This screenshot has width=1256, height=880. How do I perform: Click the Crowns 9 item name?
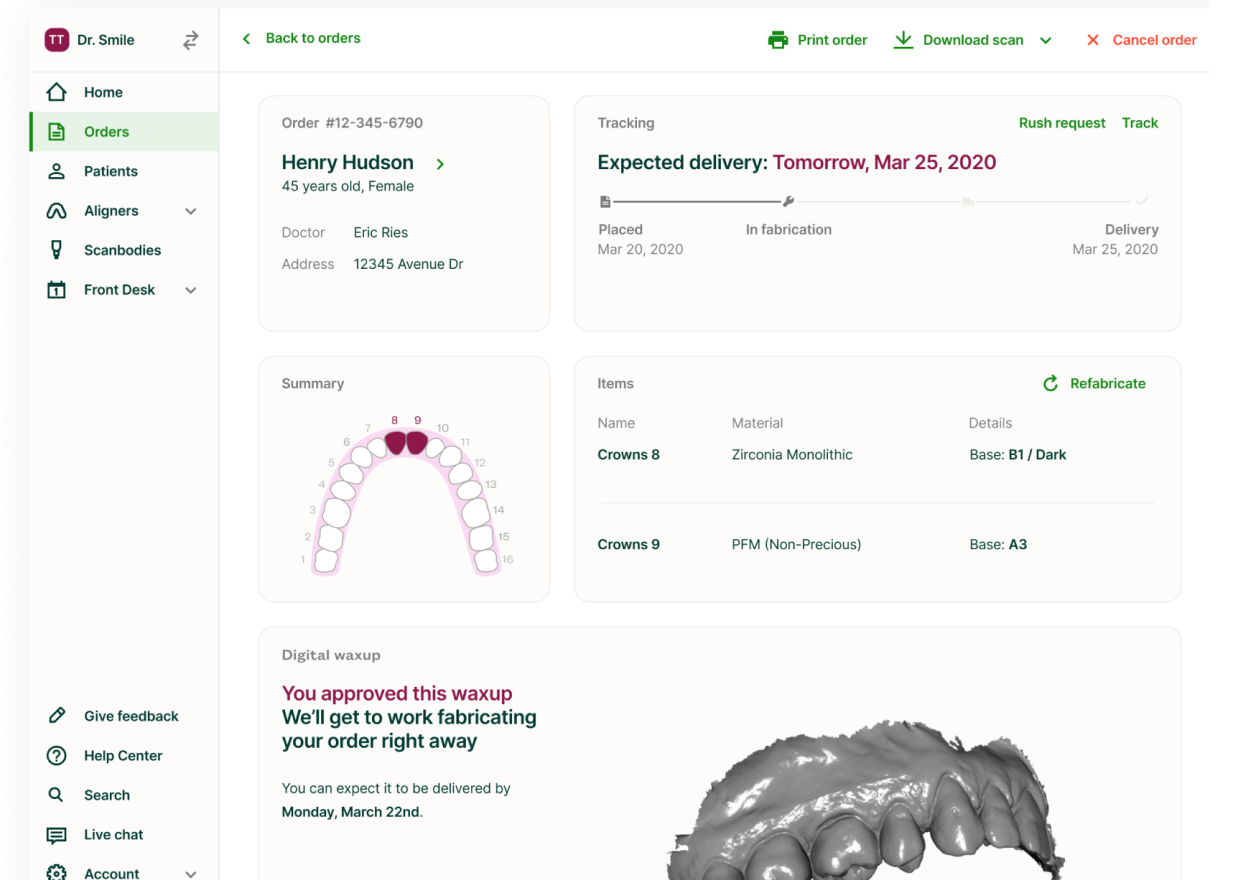(x=628, y=545)
